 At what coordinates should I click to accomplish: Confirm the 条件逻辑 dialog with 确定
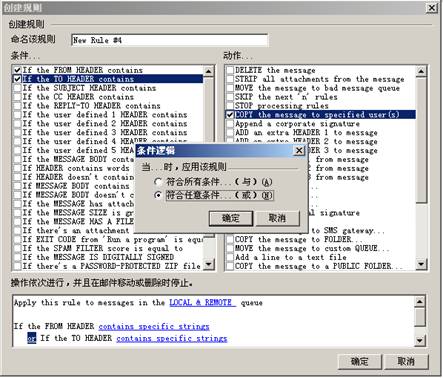tap(231, 218)
